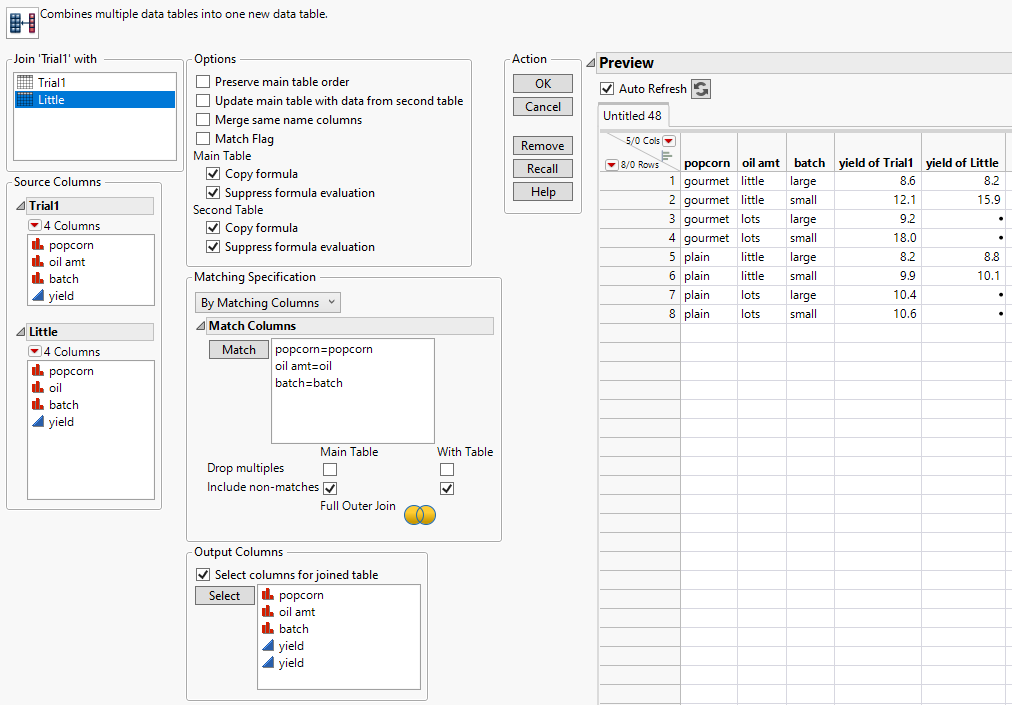Click the Recall button
The image size is (1012, 705).
click(x=543, y=169)
